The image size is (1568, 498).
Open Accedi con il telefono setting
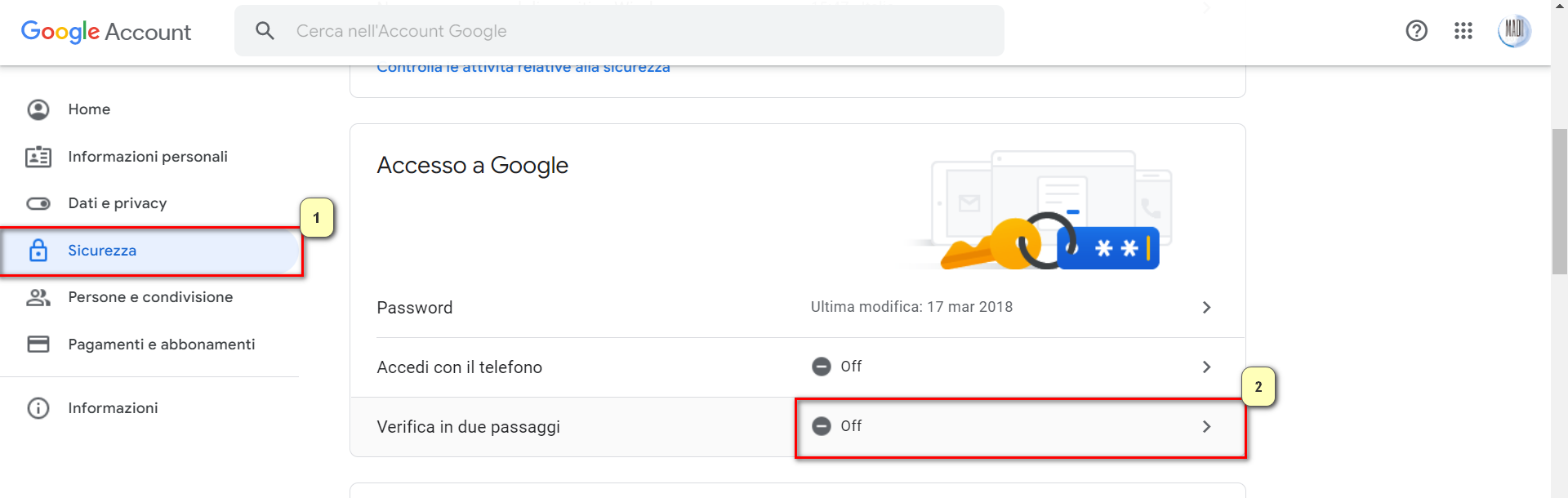(798, 367)
